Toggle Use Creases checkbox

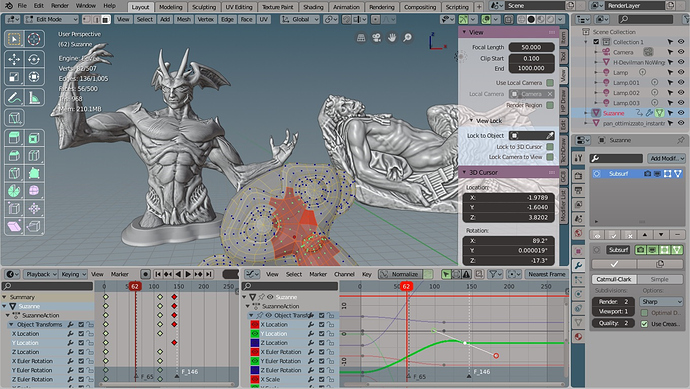[644, 324]
